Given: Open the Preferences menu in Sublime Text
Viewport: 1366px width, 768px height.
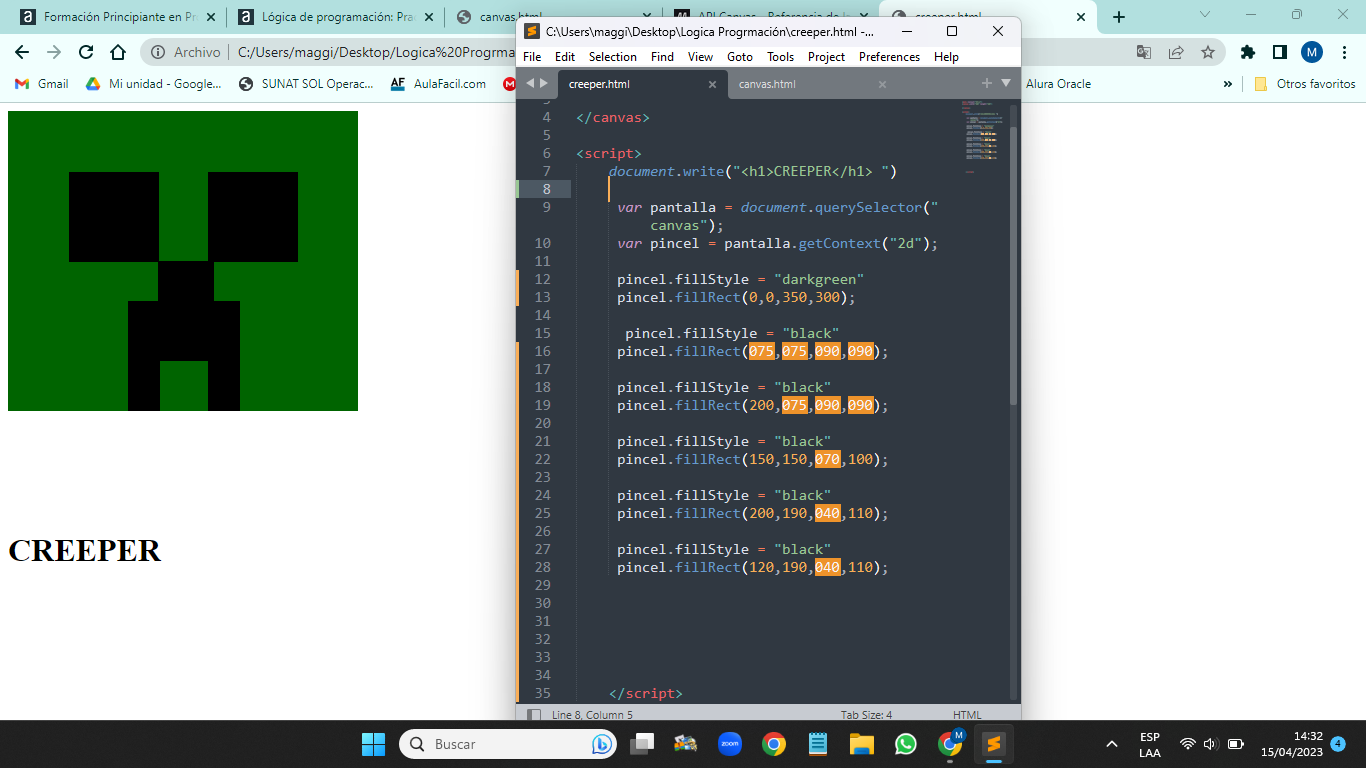Looking at the screenshot, I should 889,57.
